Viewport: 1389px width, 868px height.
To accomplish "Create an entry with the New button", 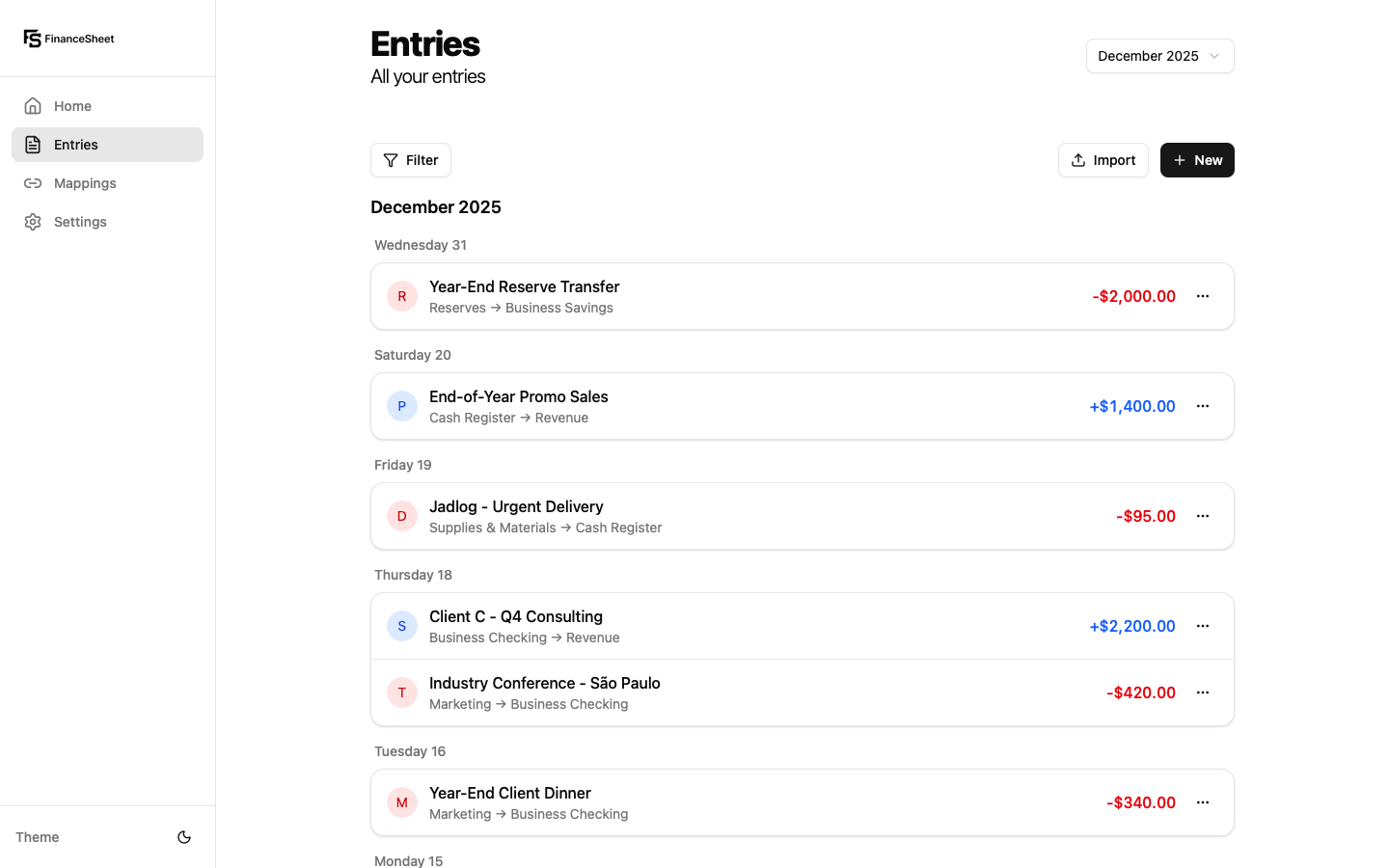I will (x=1197, y=159).
